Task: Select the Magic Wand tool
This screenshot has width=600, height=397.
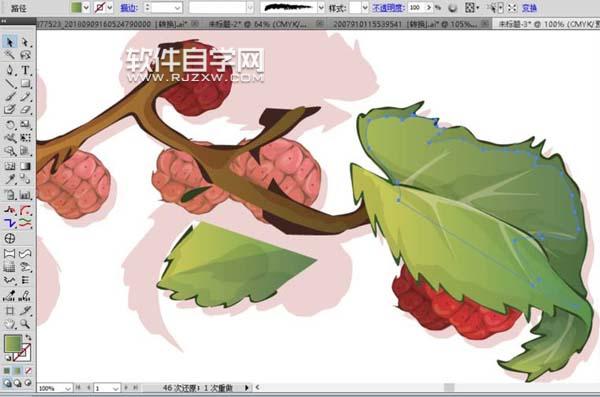Action: click(x=10, y=55)
